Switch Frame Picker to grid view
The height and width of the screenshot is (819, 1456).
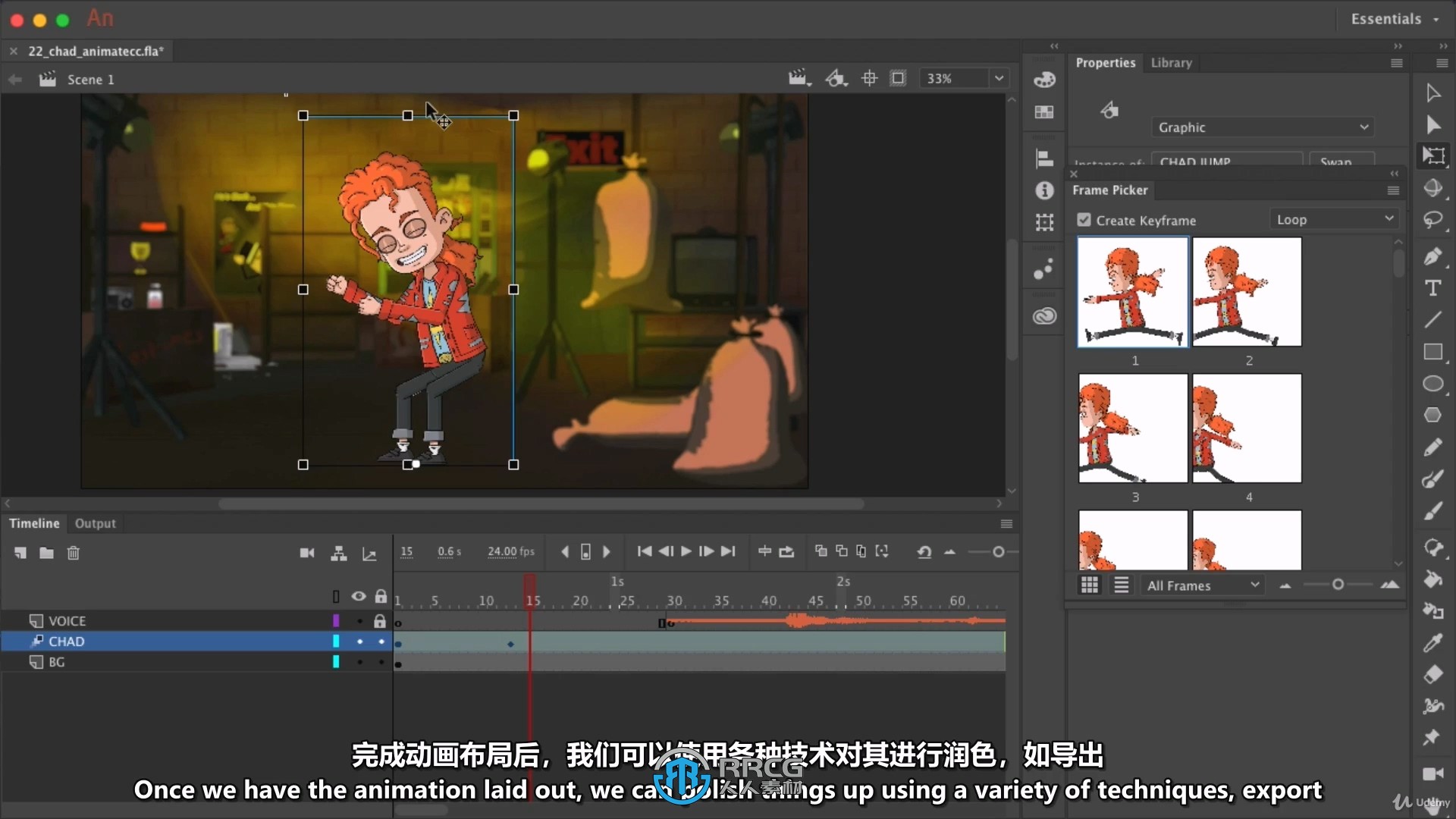pyautogui.click(x=1089, y=585)
